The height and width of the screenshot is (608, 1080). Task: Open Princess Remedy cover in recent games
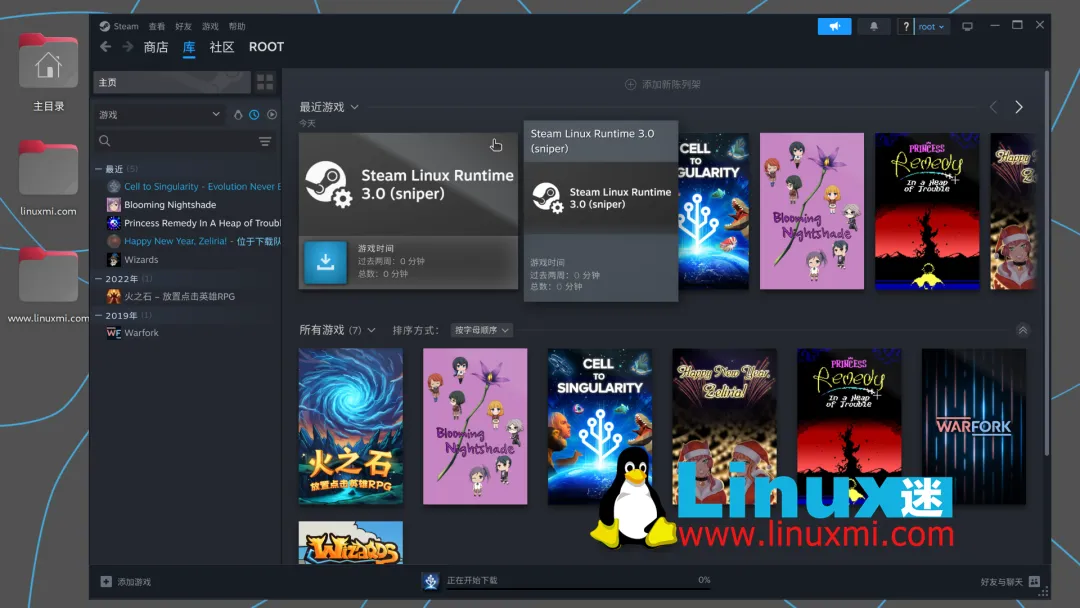(x=926, y=211)
